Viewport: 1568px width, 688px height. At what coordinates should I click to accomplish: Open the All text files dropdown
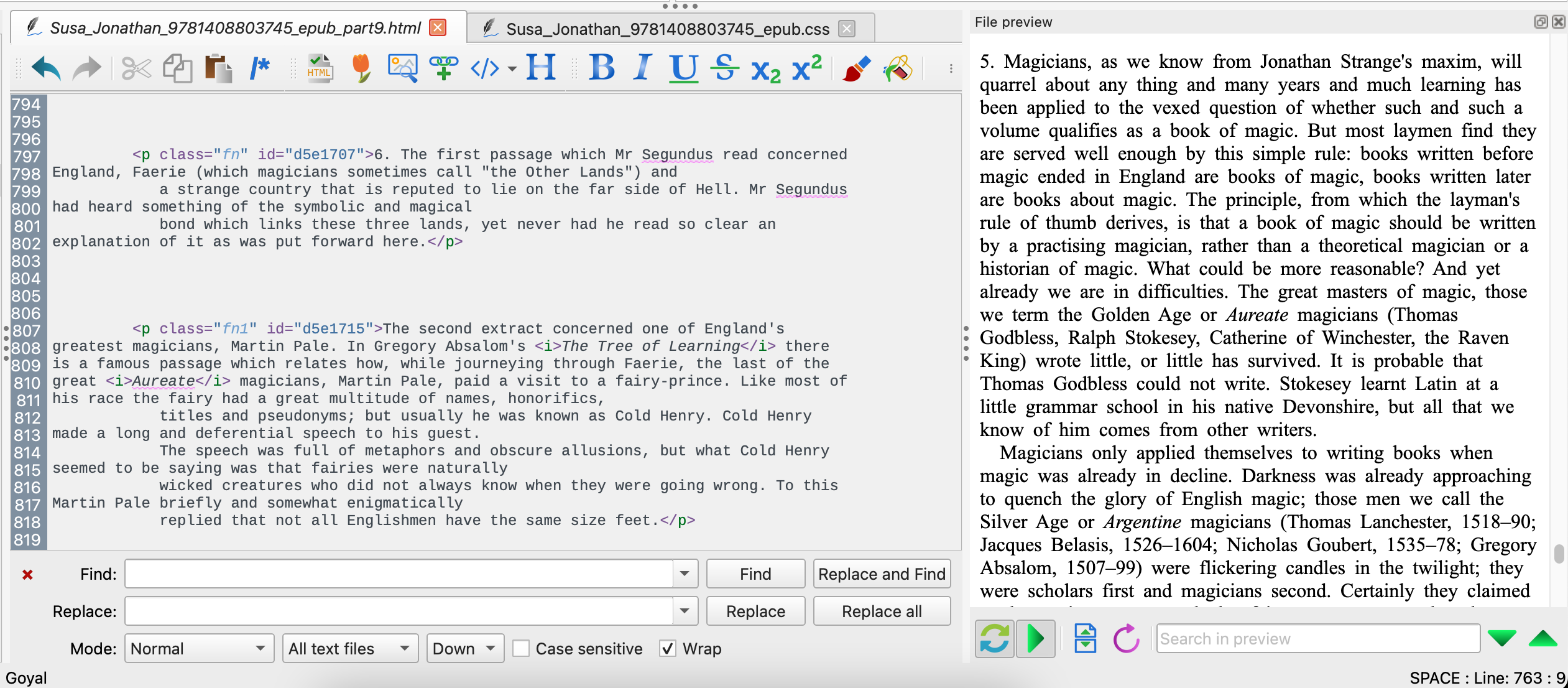click(349, 649)
